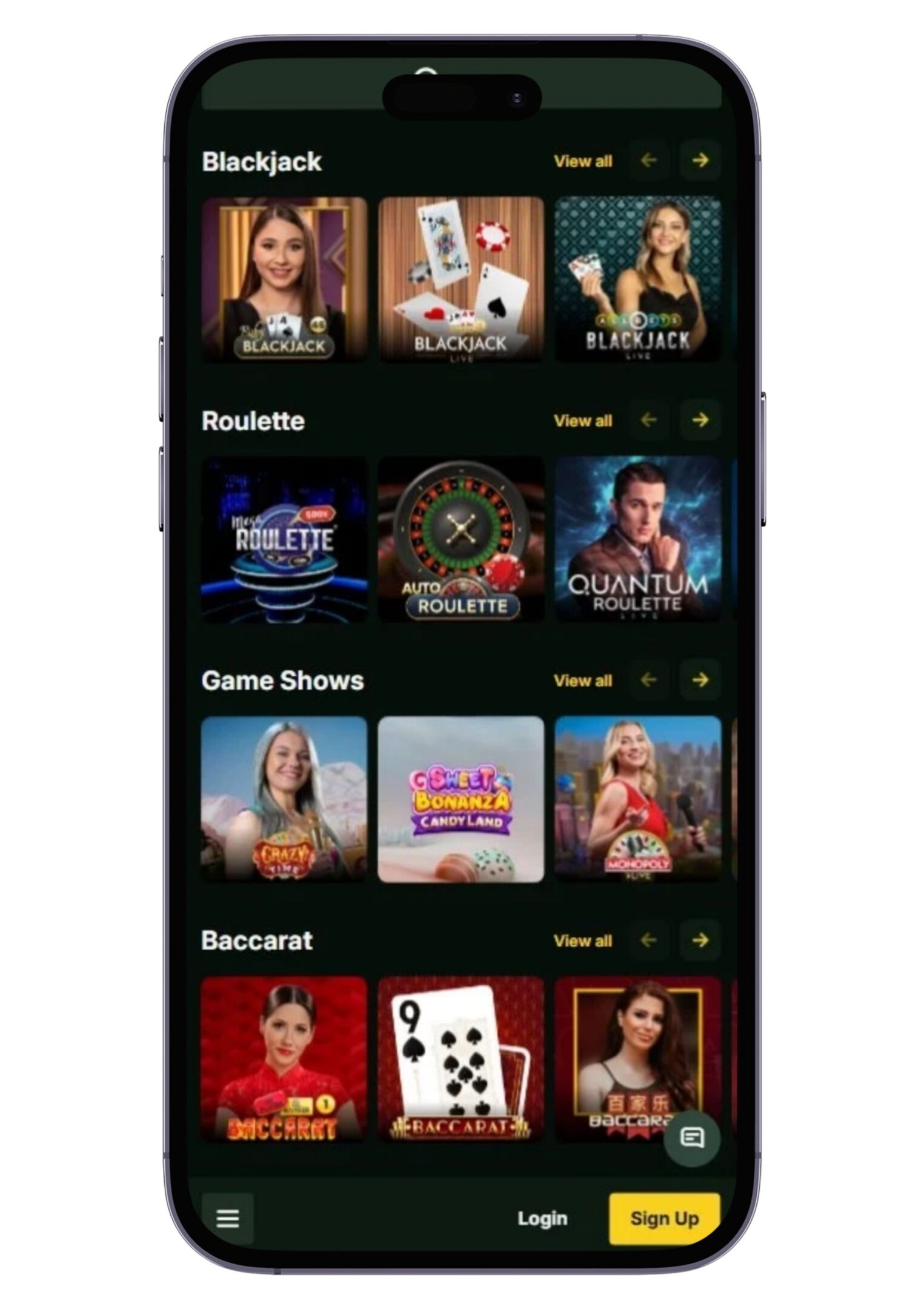Screen dimensions: 924x1309
Task: Click the Blackjack row right arrow
Action: pyautogui.click(x=700, y=160)
